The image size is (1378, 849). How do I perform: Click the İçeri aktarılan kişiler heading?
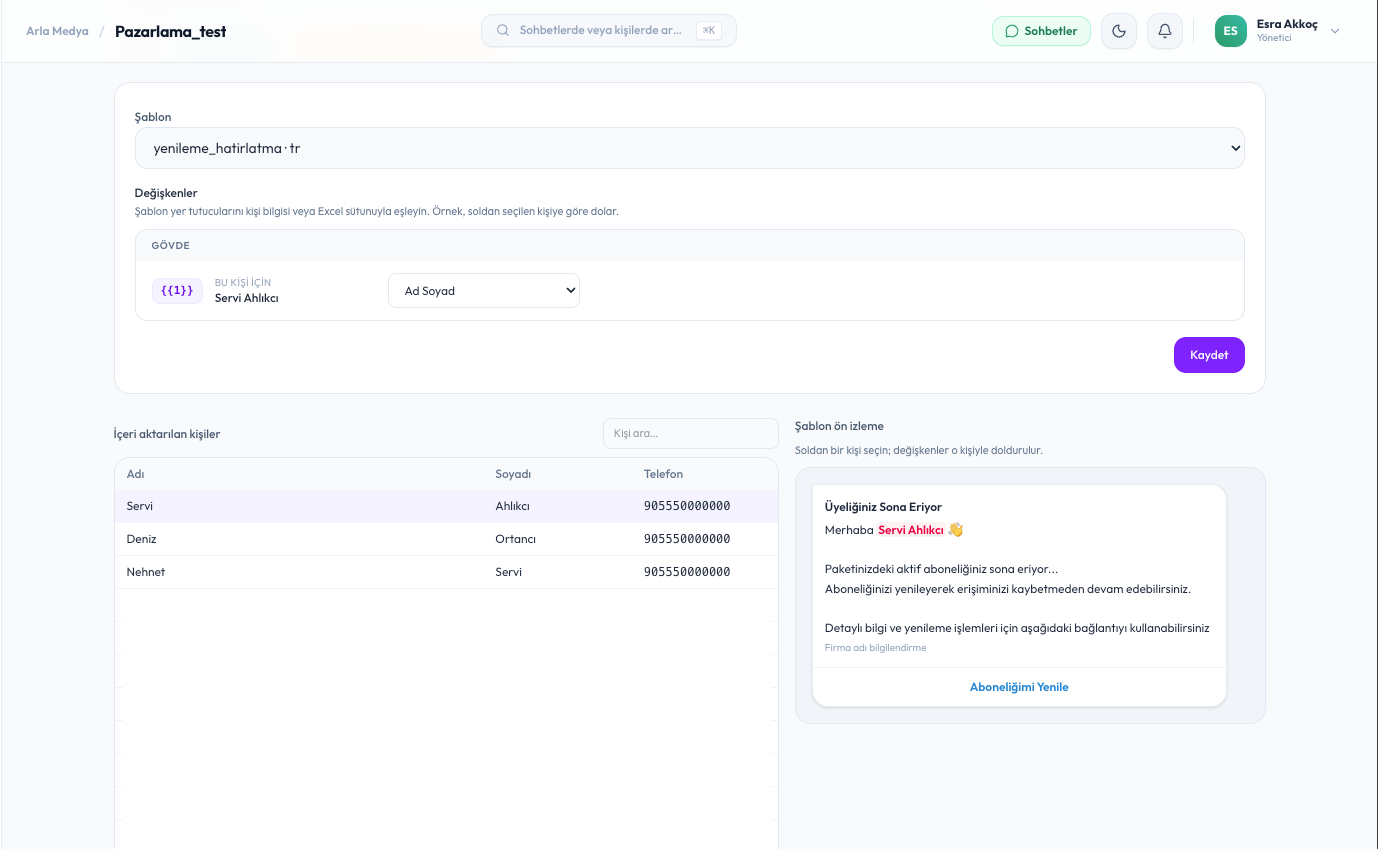coord(167,434)
